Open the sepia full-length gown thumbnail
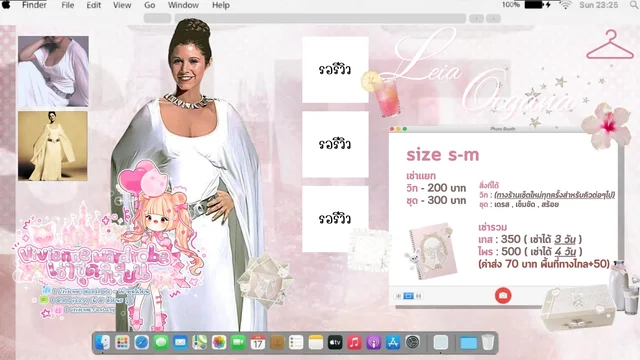The width and height of the screenshot is (640, 360). (53, 146)
